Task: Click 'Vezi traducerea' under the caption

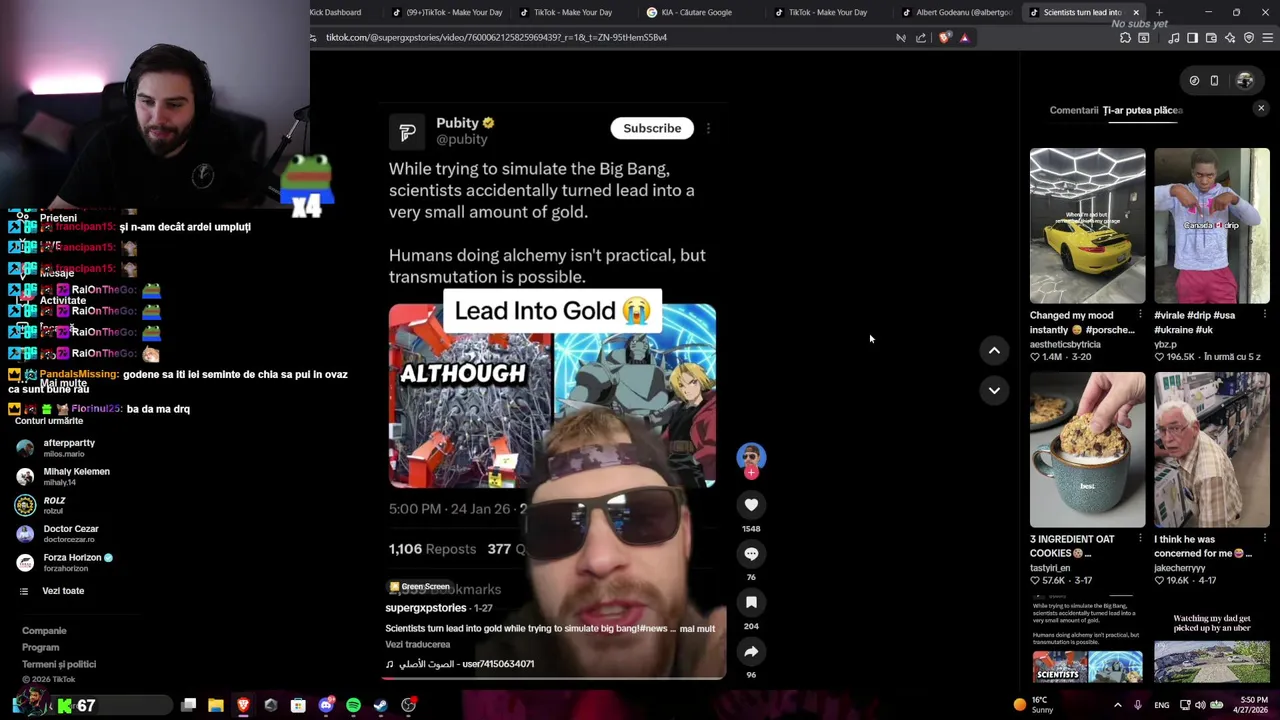Action: pos(418,645)
